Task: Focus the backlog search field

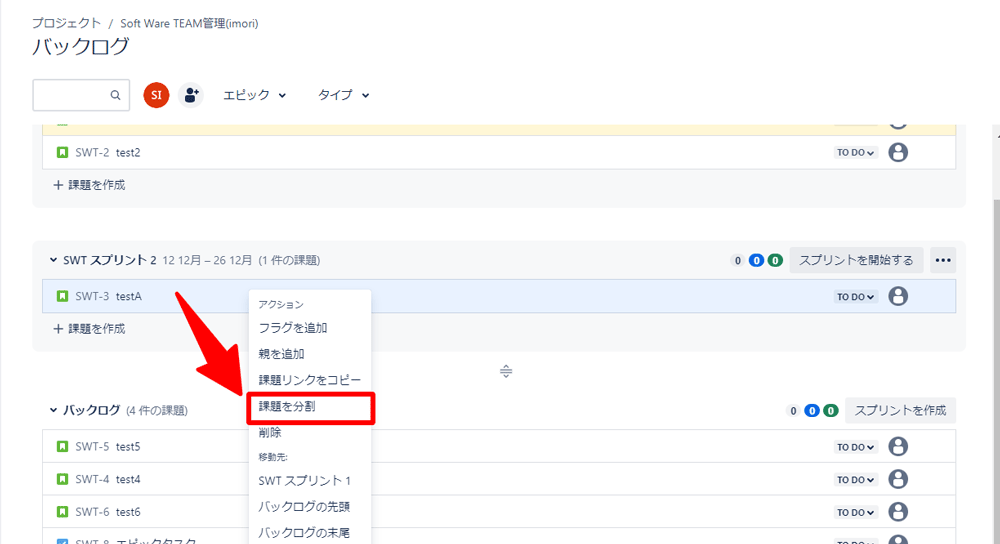Action: tap(81, 95)
